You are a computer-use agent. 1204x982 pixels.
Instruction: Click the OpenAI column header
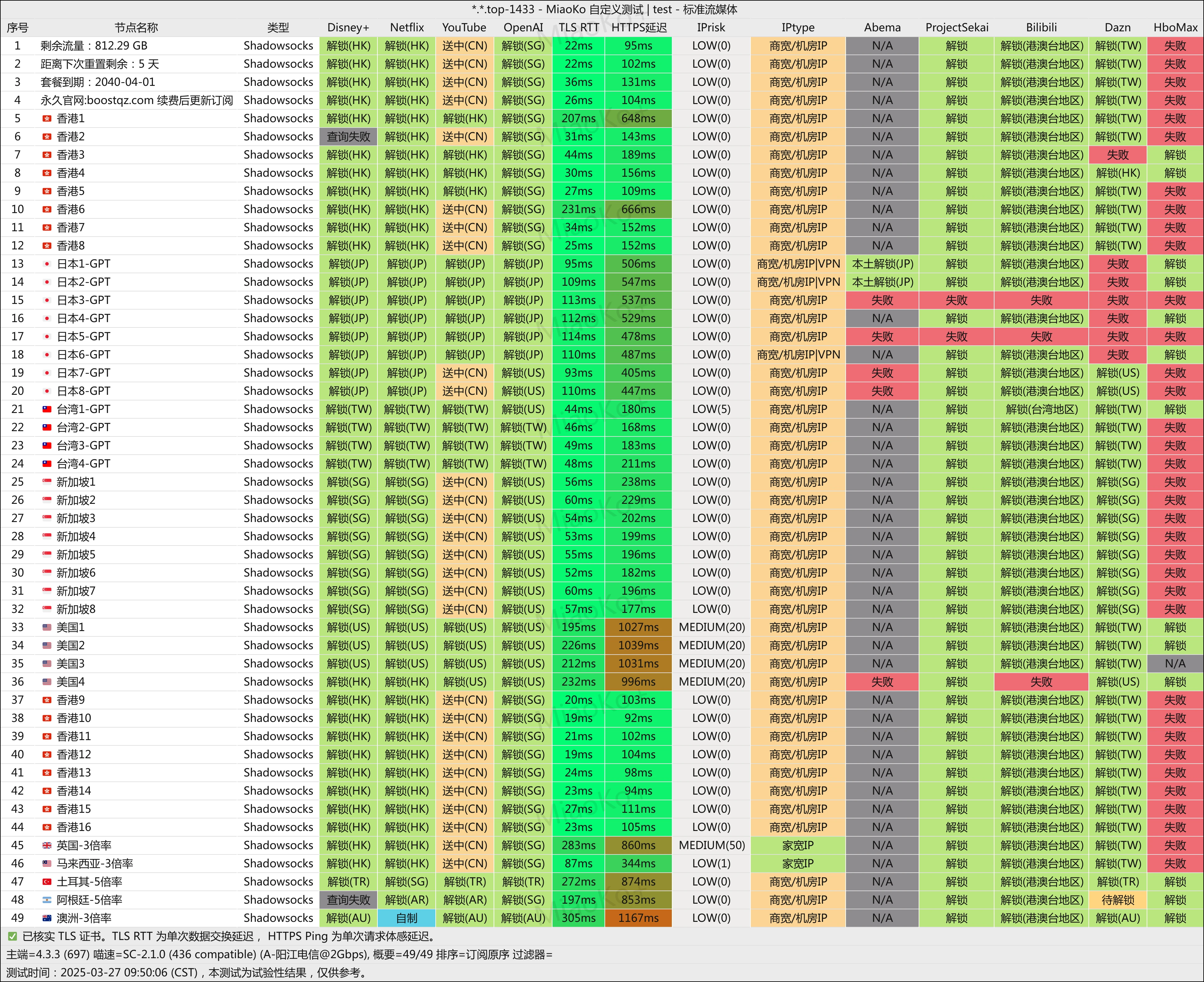coord(523,27)
